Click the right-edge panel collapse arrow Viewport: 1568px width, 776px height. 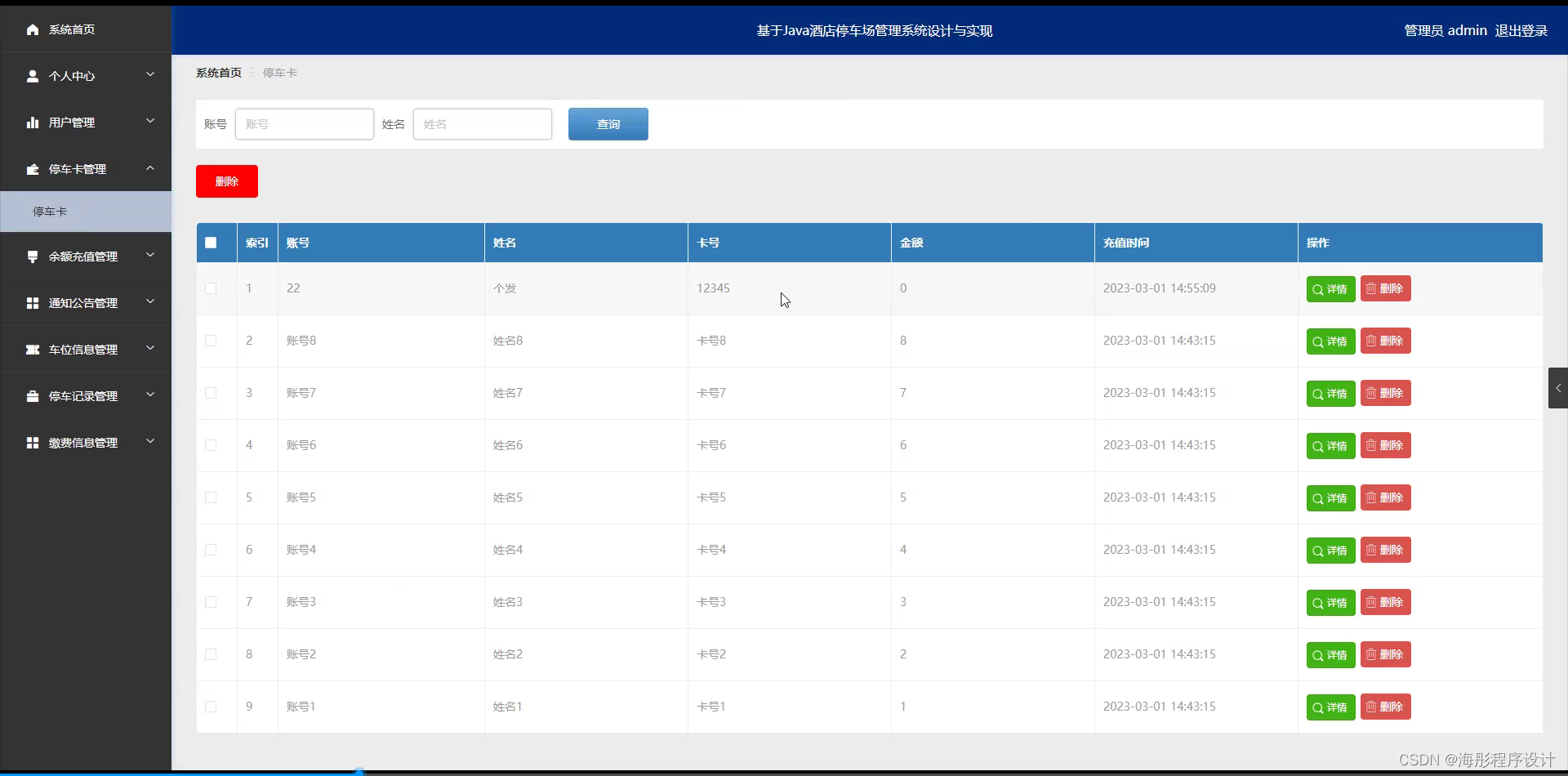pos(1558,388)
